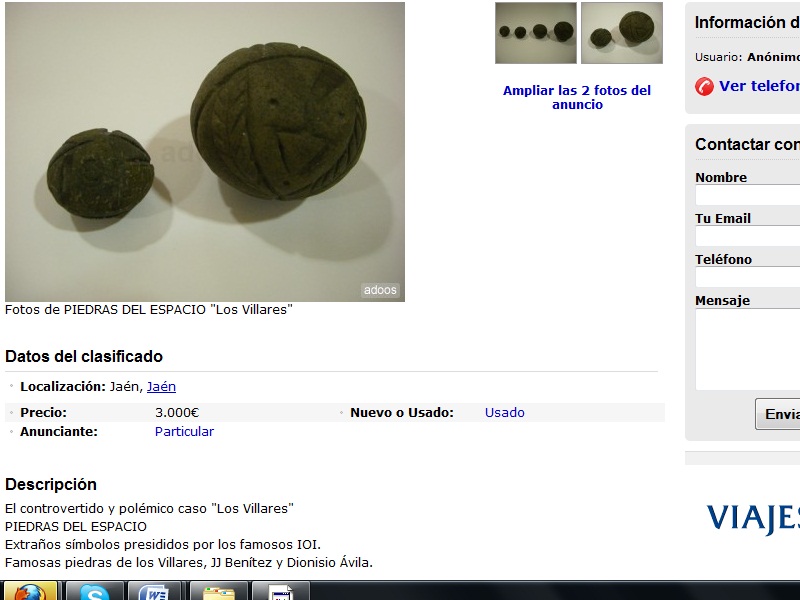Click 'Ampliar las 2 fotos del anuncio'
Screen dimensions: 800x600
(577, 97)
